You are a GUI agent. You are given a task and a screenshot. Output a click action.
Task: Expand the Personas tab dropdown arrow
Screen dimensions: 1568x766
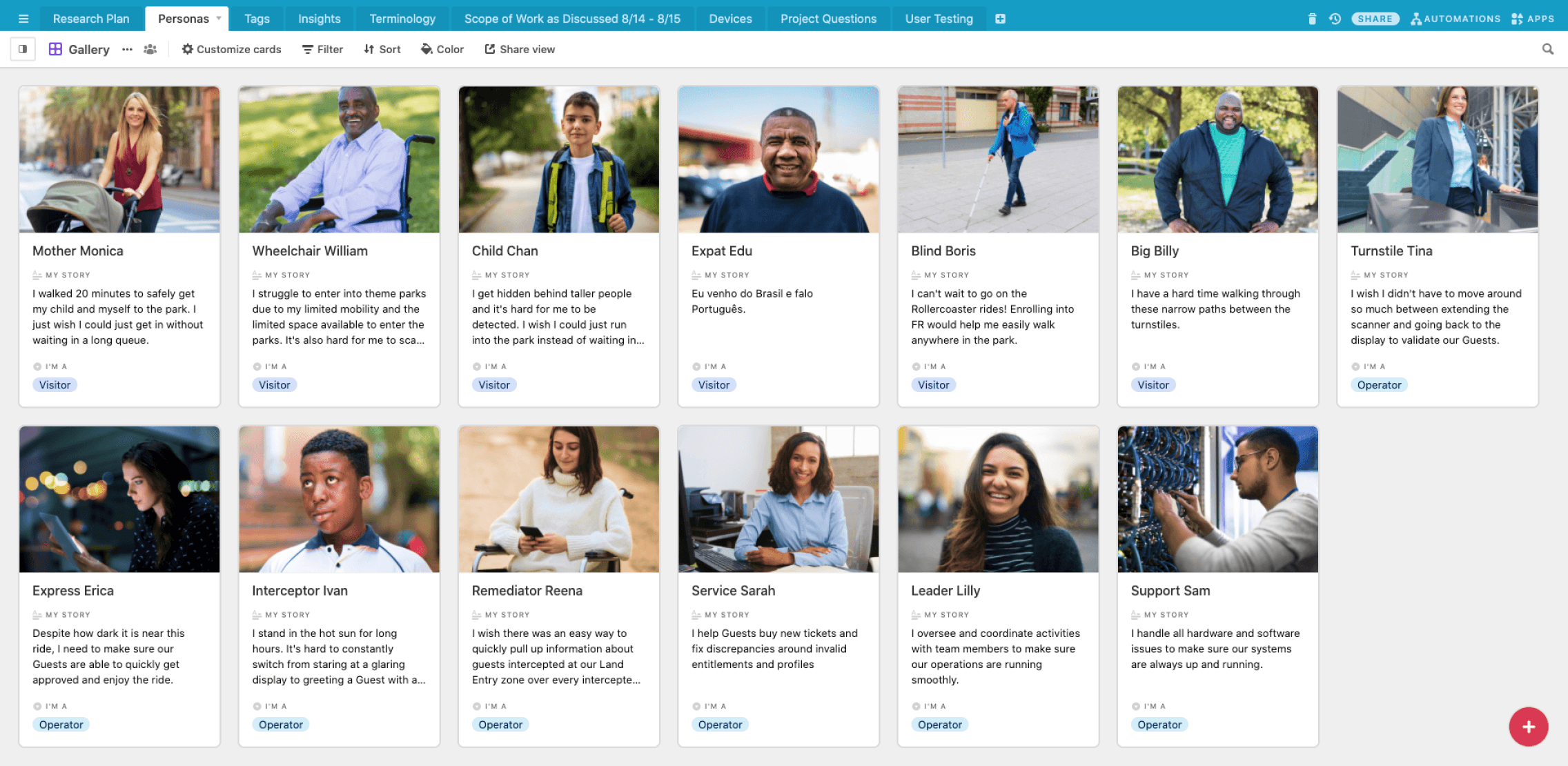[x=219, y=19]
